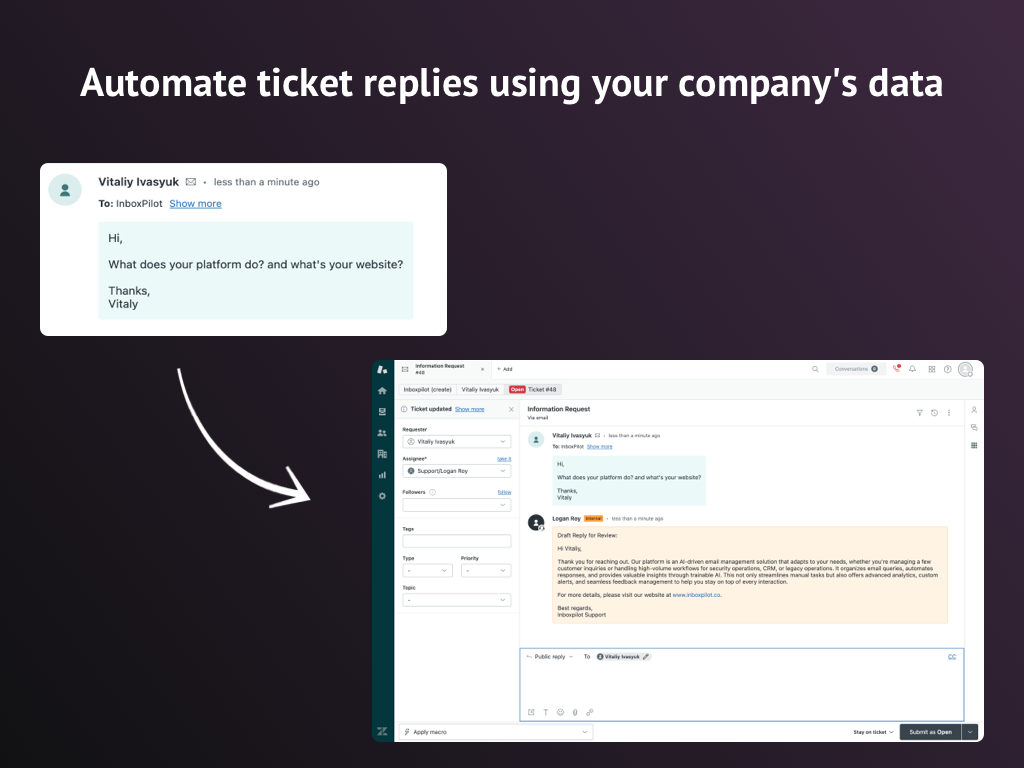Click the Conversations button in top bar

pyautogui.click(x=856, y=369)
